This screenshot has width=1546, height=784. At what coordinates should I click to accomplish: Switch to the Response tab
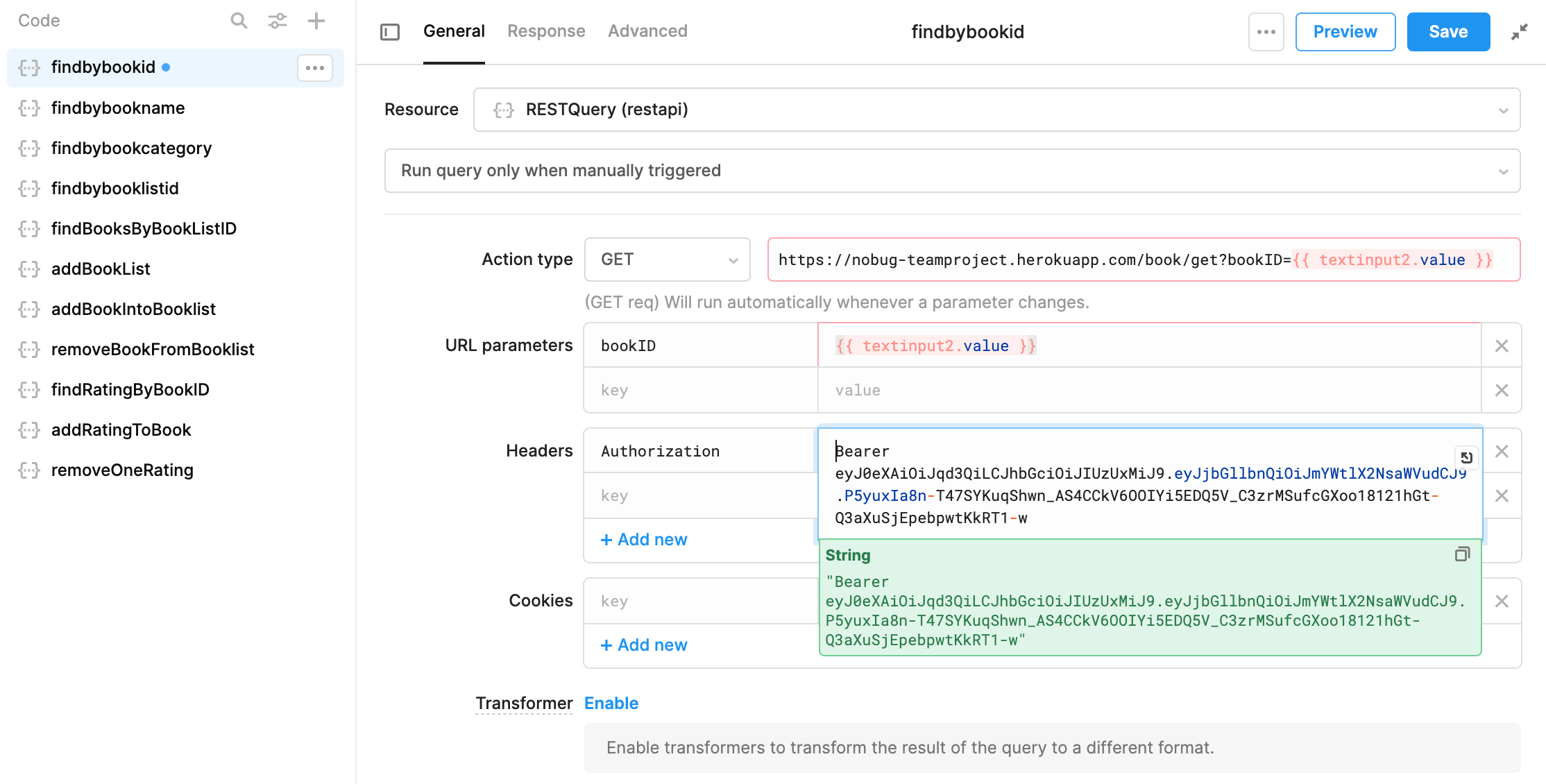pos(546,31)
